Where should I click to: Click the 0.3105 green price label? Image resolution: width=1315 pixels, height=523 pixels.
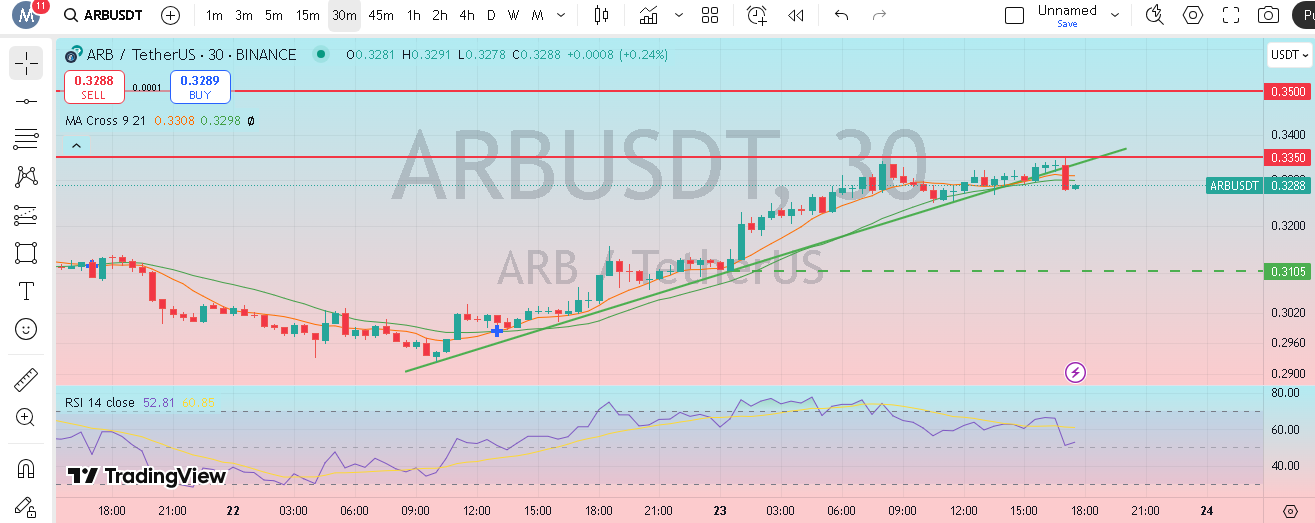(1288, 271)
